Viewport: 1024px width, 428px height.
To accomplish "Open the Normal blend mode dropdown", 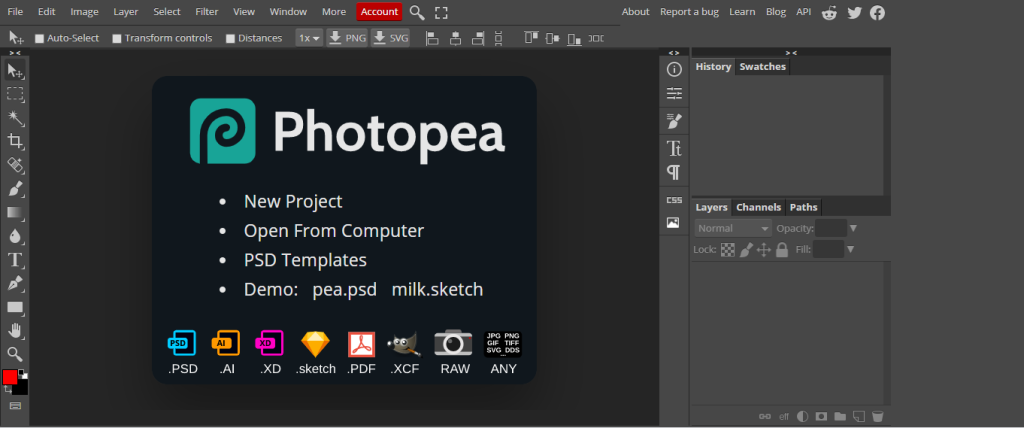I will click(733, 228).
